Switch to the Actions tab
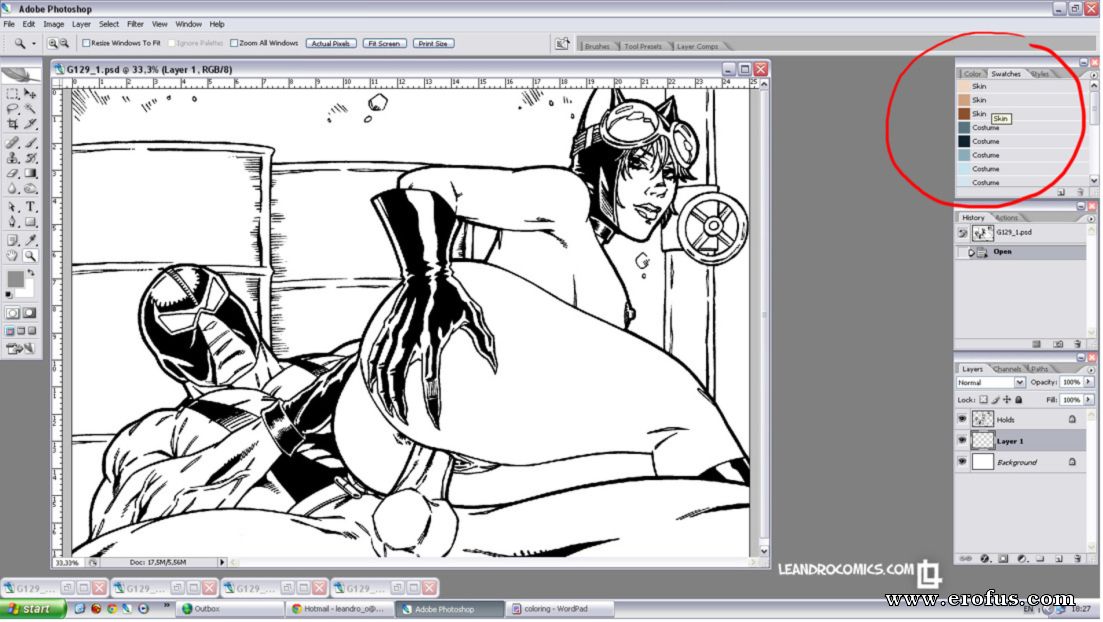 [x=1007, y=218]
